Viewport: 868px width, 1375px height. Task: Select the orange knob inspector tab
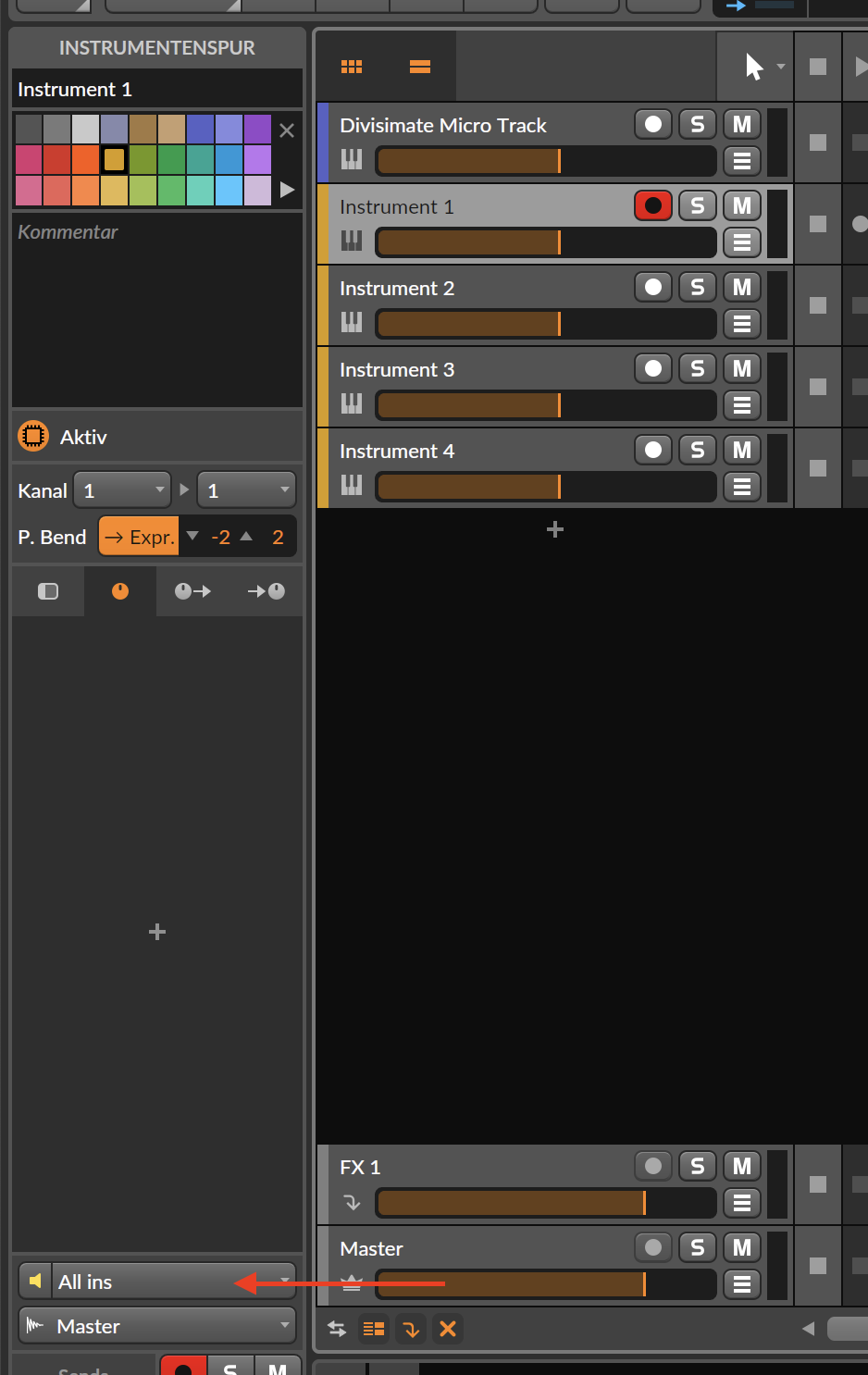[x=120, y=591]
